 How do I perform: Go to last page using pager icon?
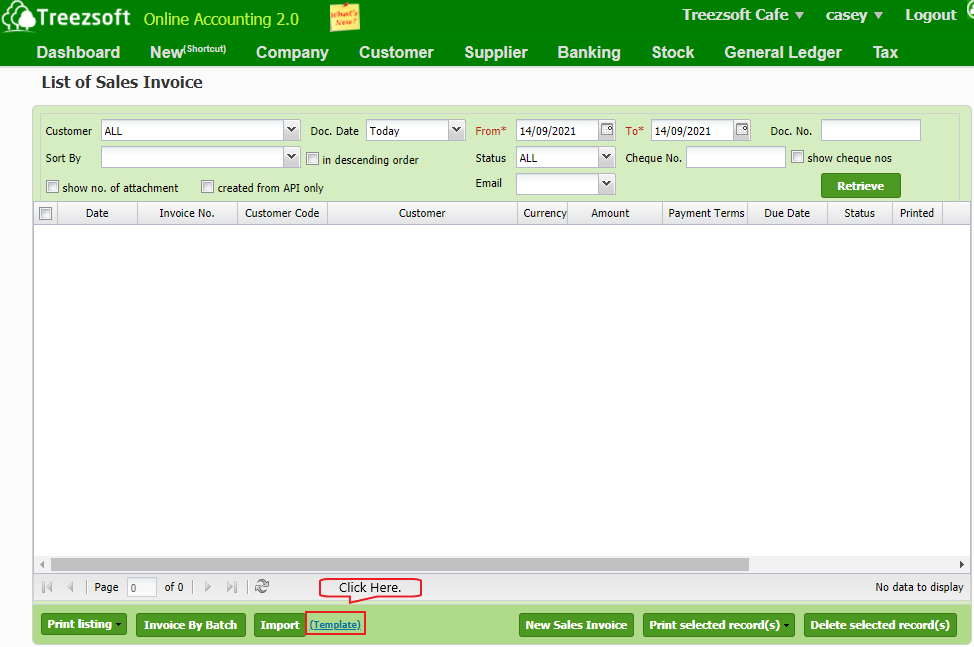(x=232, y=587)
